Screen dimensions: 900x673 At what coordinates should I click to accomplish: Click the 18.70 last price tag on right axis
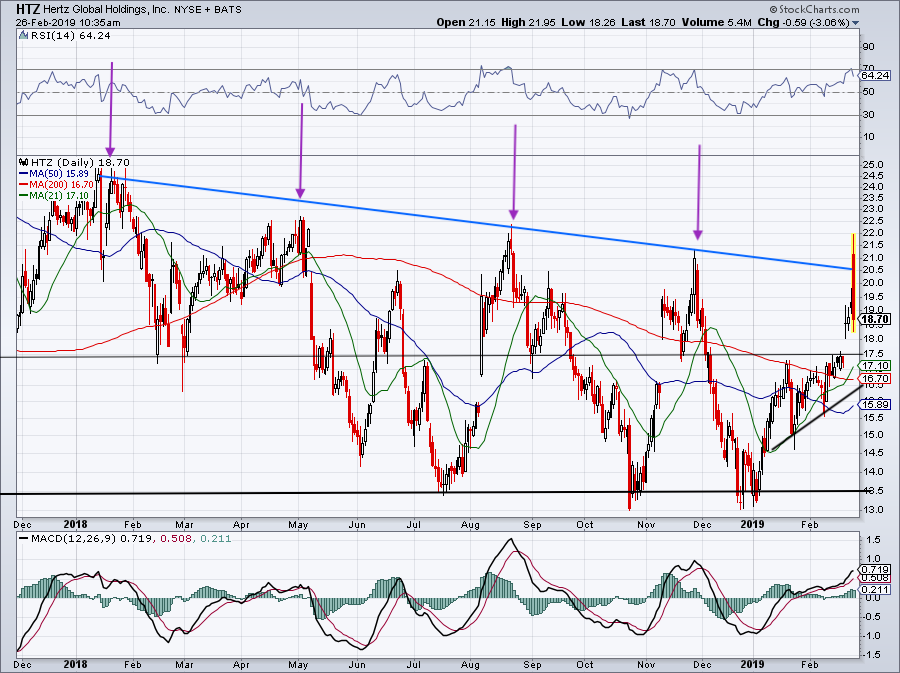875,319
